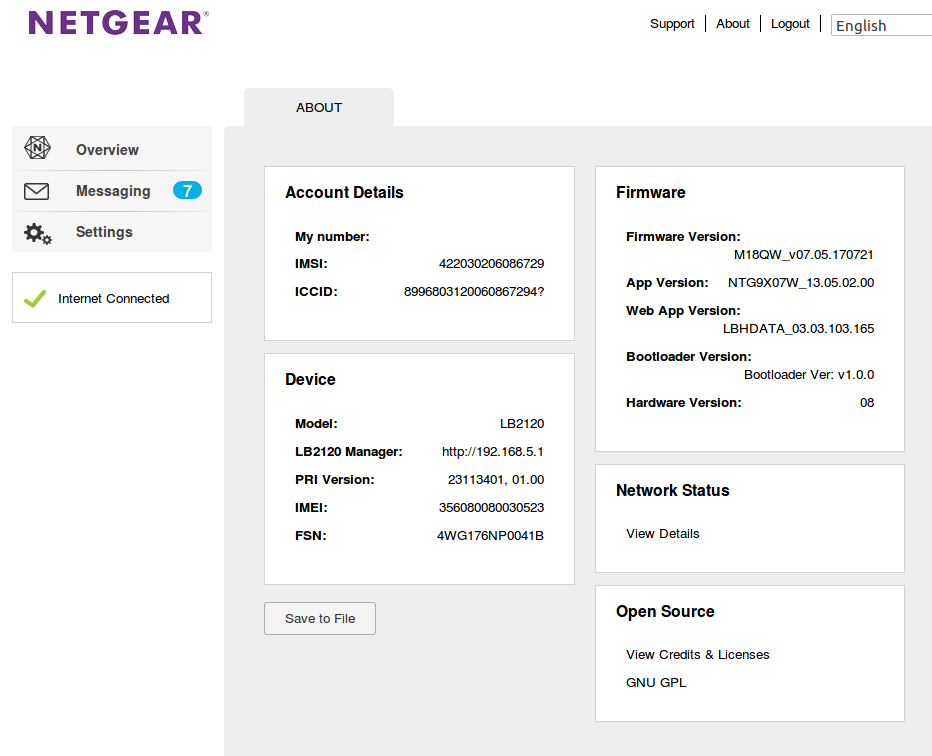Screen dimensions: 932x756
Task: Click the Open Source heading
Action: (x=665, y=611)
